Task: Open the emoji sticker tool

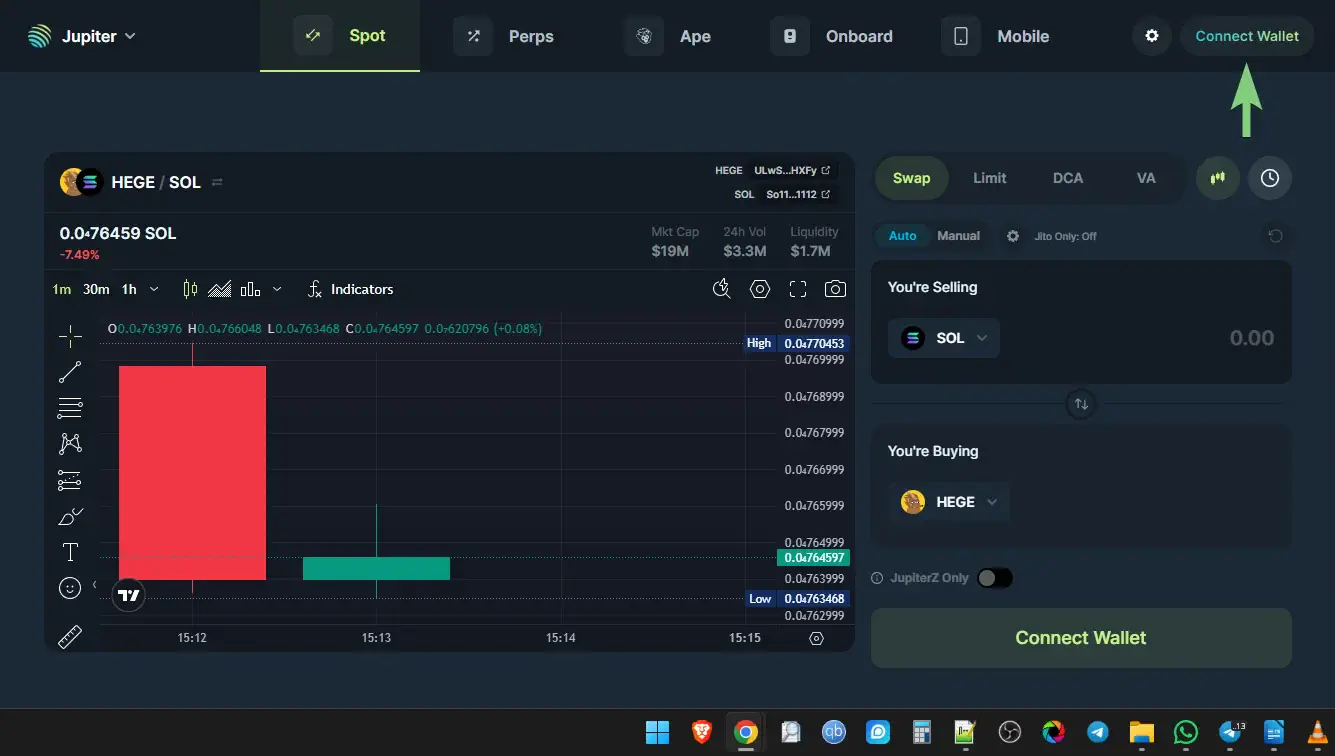Action: [x=70, y=588]
